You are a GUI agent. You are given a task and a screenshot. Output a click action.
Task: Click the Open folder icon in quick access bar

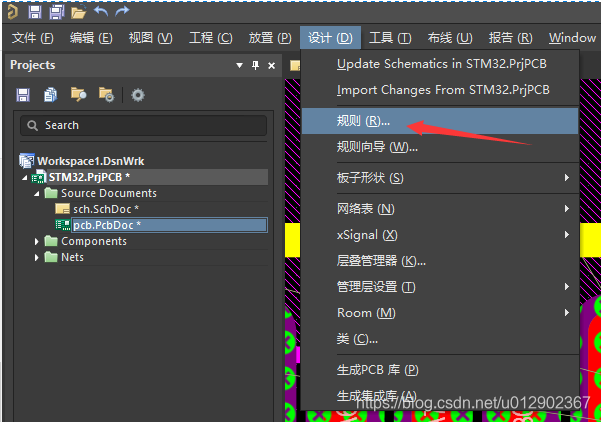pyautogui.click(x=79, y=13)
